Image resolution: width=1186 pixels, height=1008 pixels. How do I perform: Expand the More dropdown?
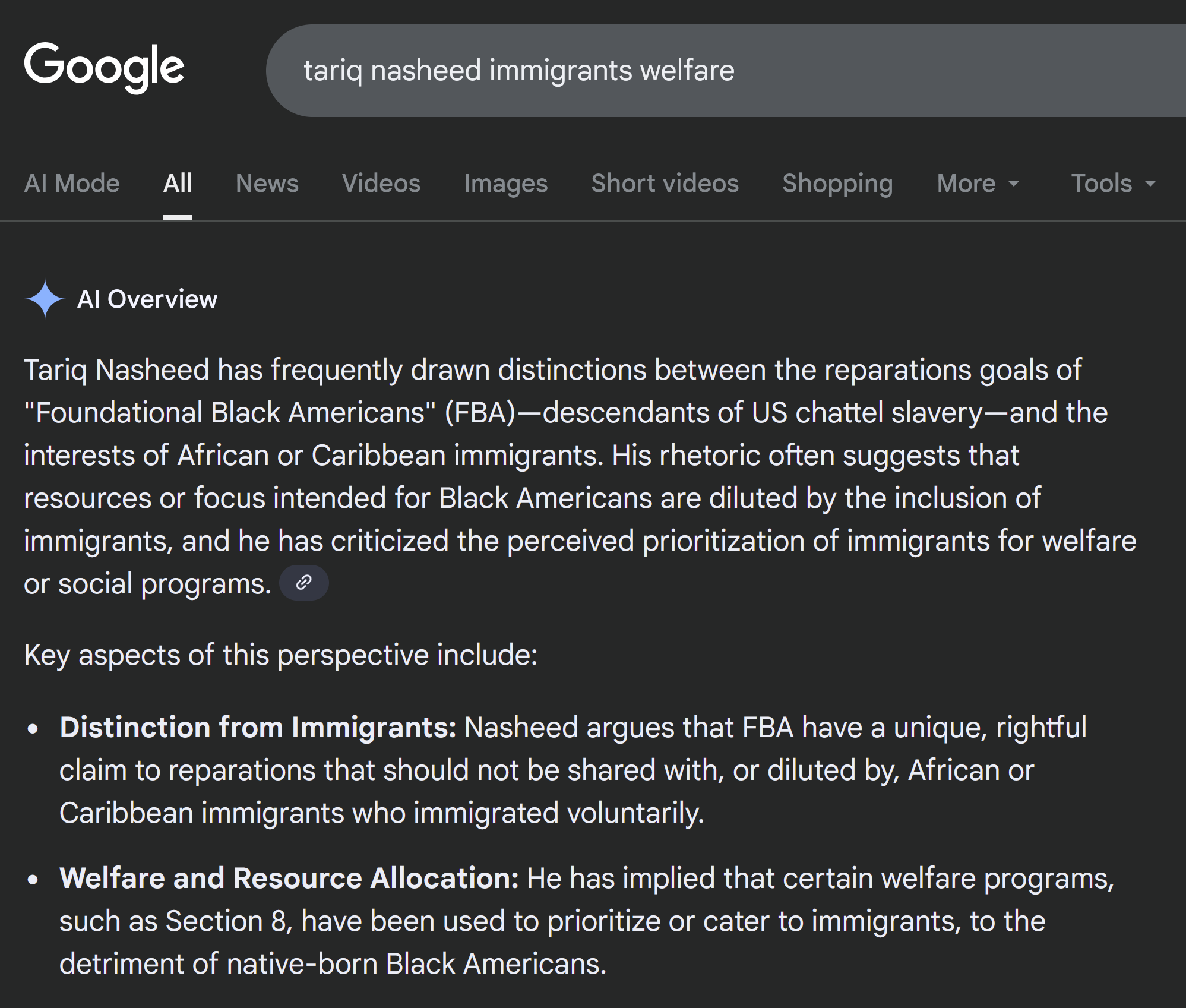point(978,184)
